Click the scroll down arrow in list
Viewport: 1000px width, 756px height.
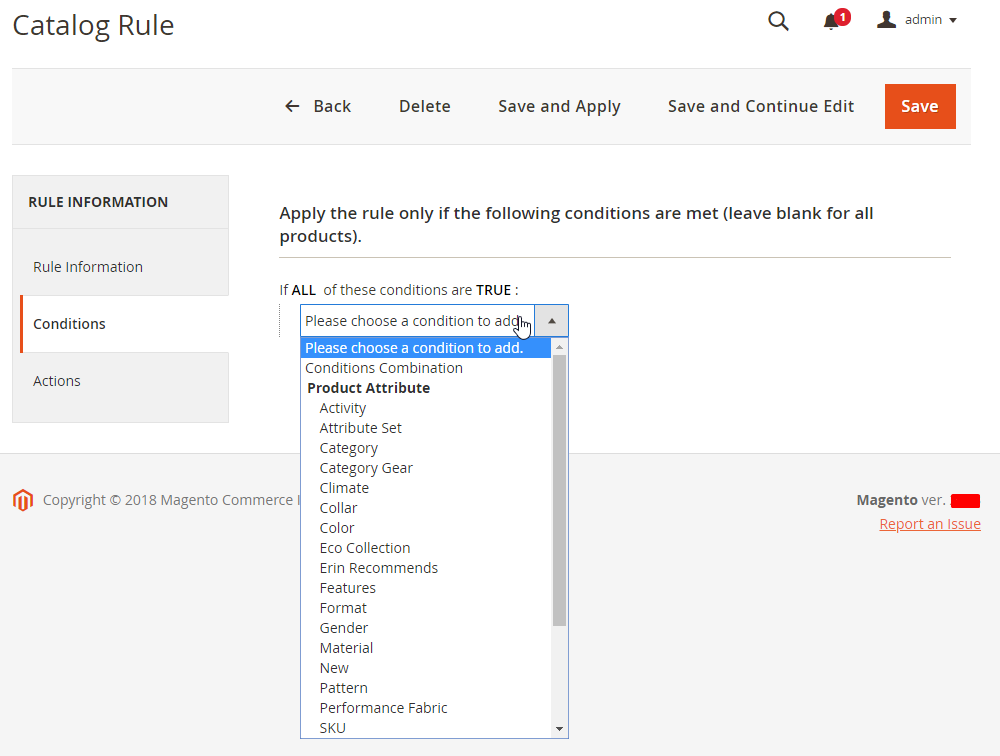pyautogui.click(x=559, y=729)
